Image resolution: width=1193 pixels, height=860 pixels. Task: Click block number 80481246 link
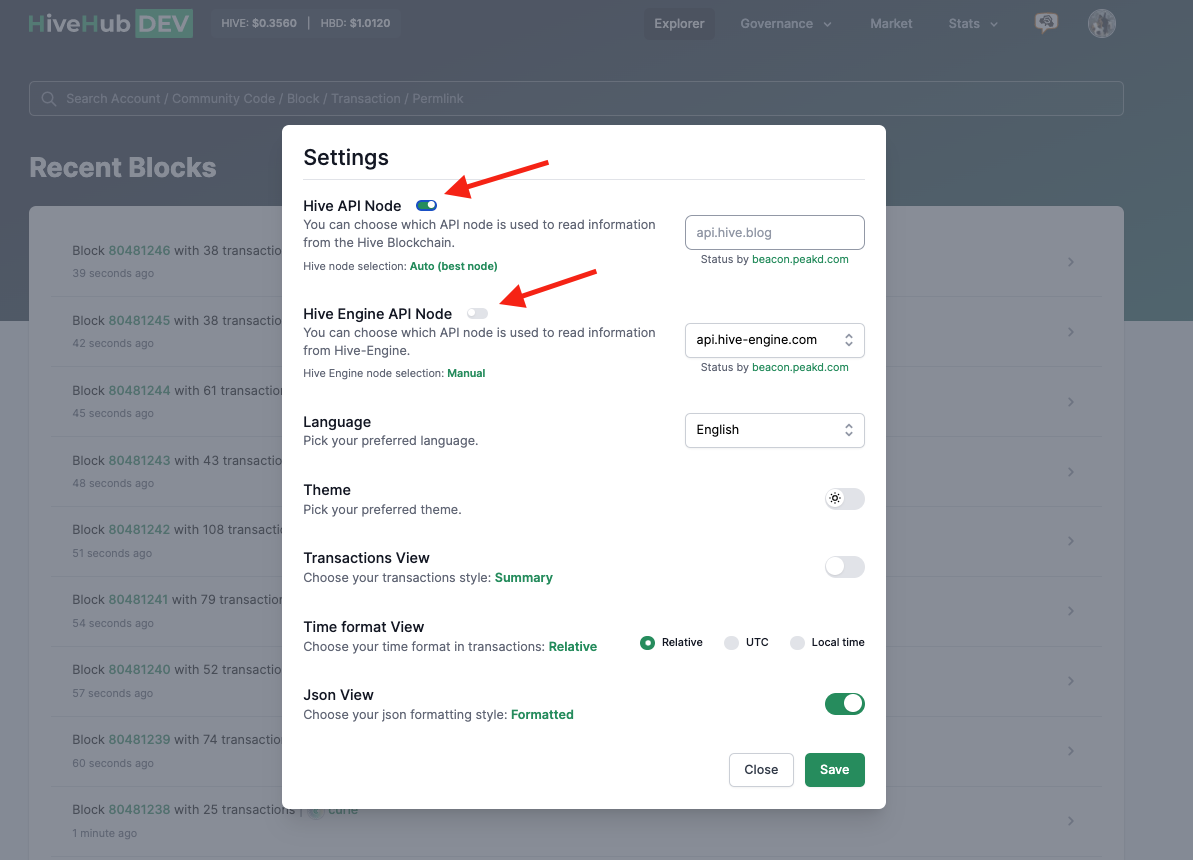pos(139,250)
